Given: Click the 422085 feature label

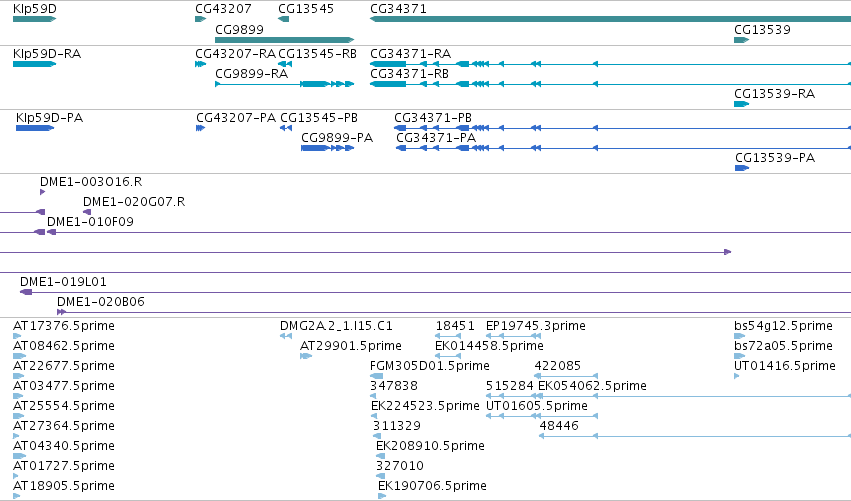Looking at the screenshot, I should tap(558, 366).
